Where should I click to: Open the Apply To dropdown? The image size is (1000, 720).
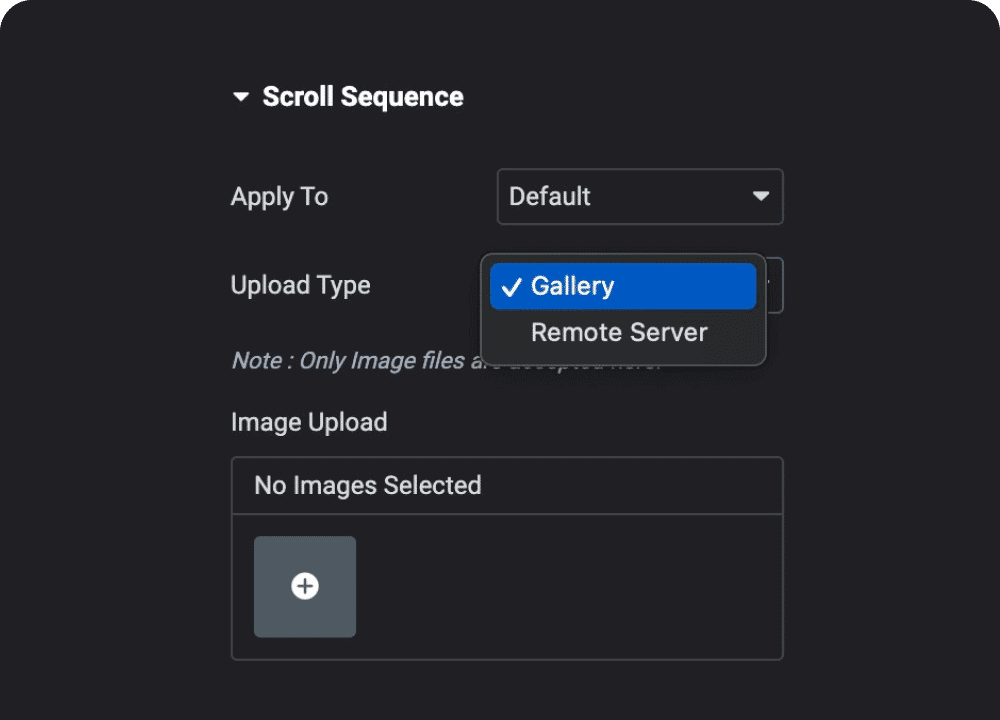click(x=639, y=197)
